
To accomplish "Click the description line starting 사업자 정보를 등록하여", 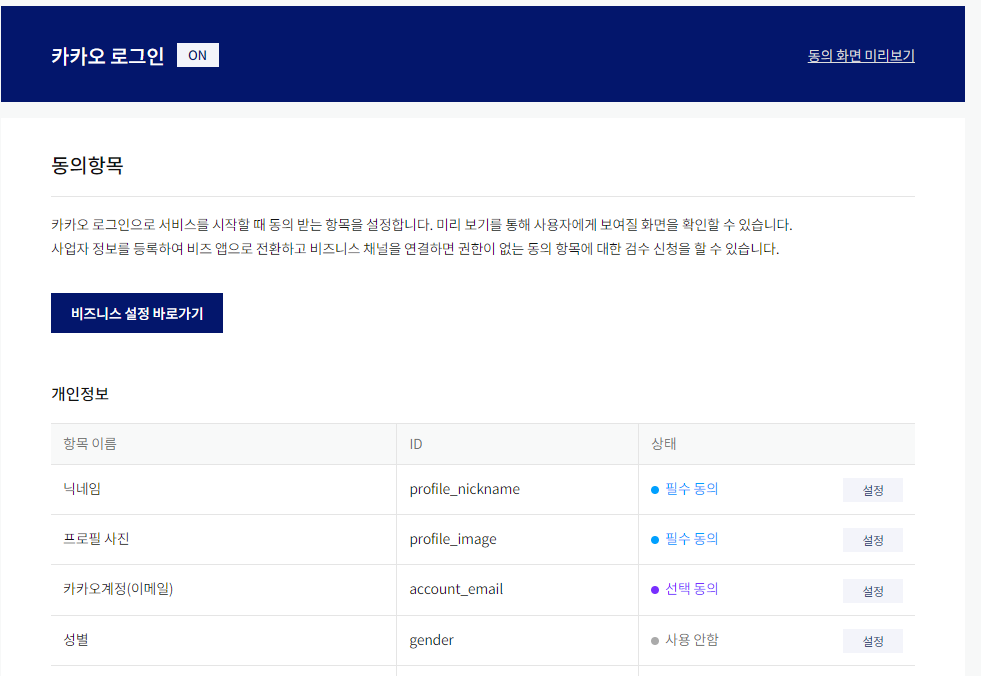I will point(415,249).
